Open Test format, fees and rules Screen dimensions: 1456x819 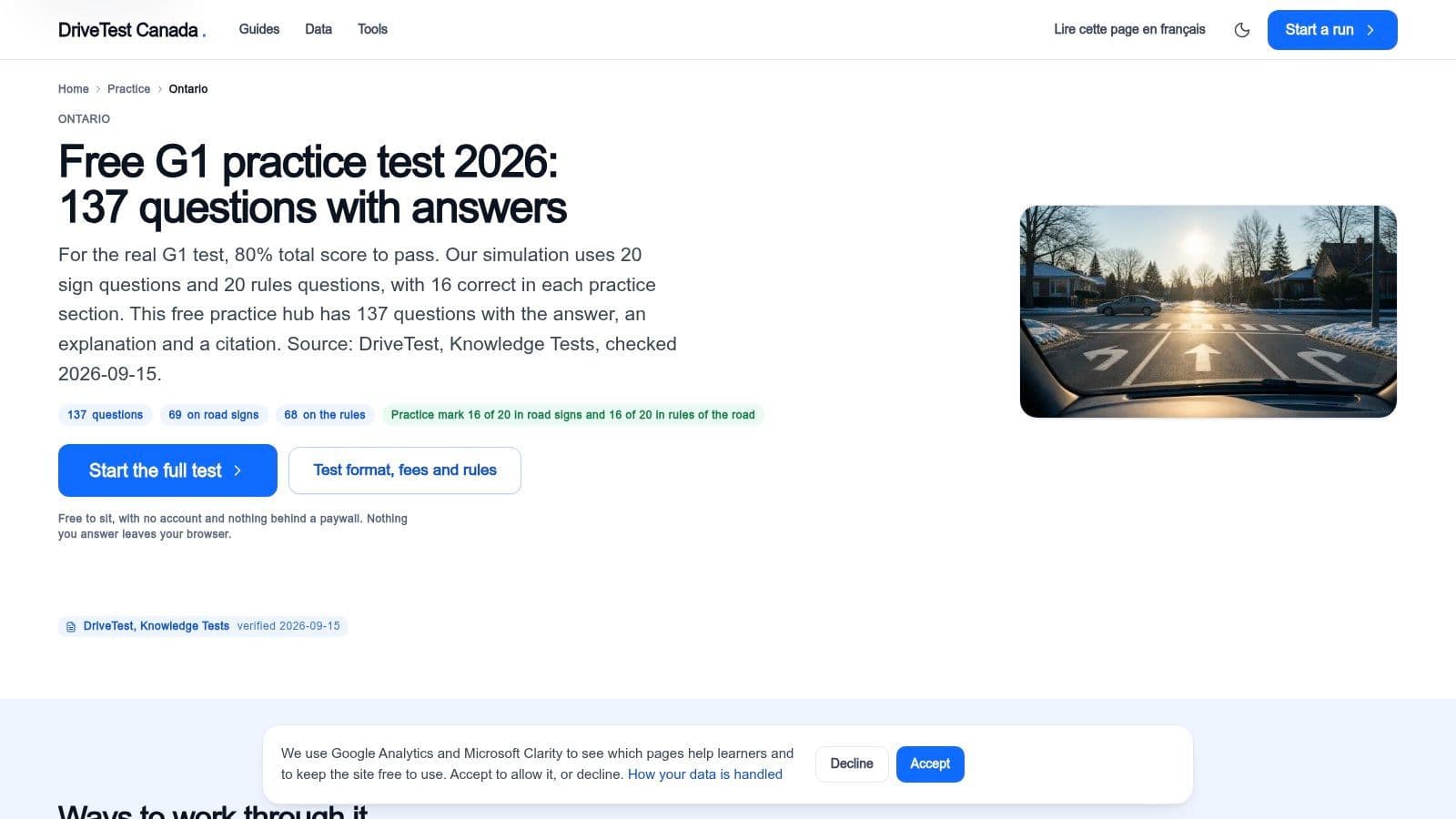(x=405, y=470)
